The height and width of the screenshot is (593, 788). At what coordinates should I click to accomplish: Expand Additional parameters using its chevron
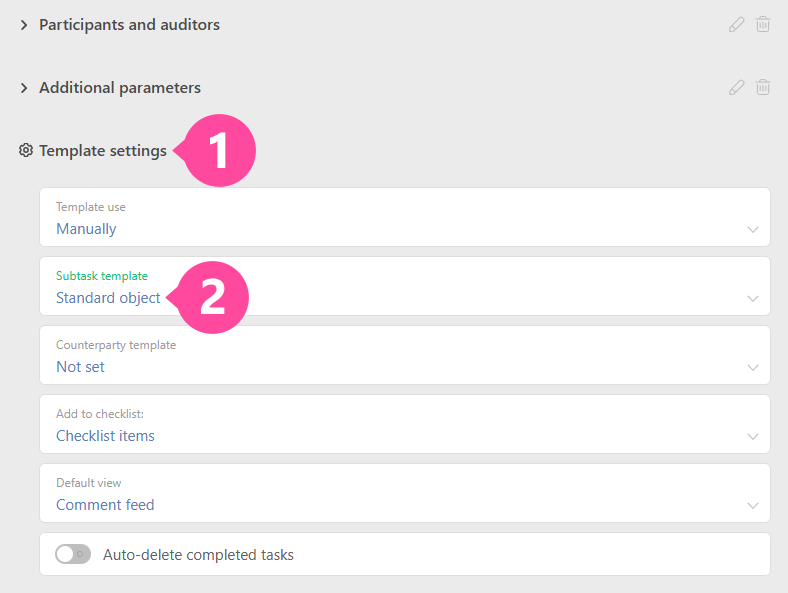(24, 88)
